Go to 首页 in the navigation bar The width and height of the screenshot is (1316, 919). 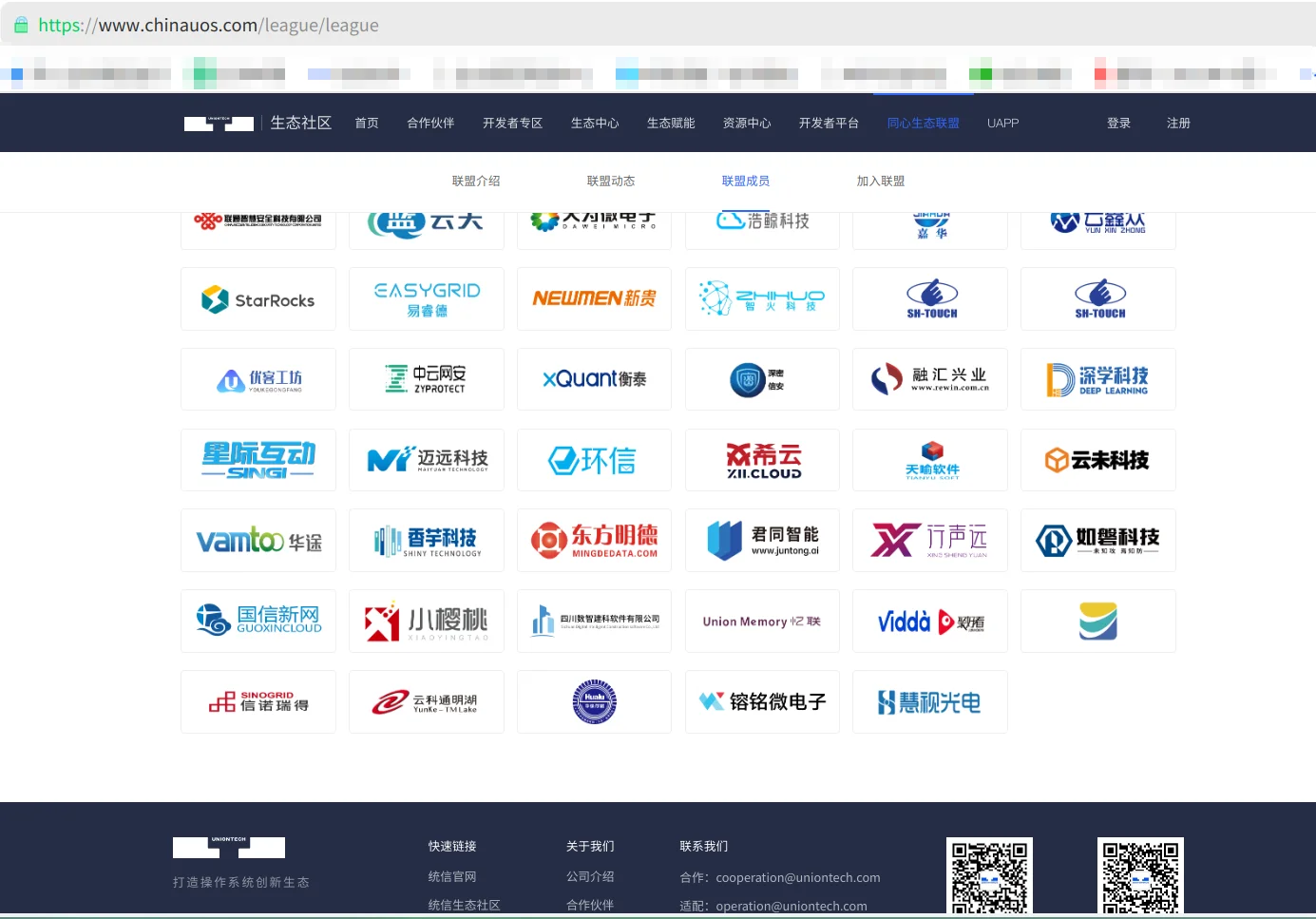coord(367,124)
